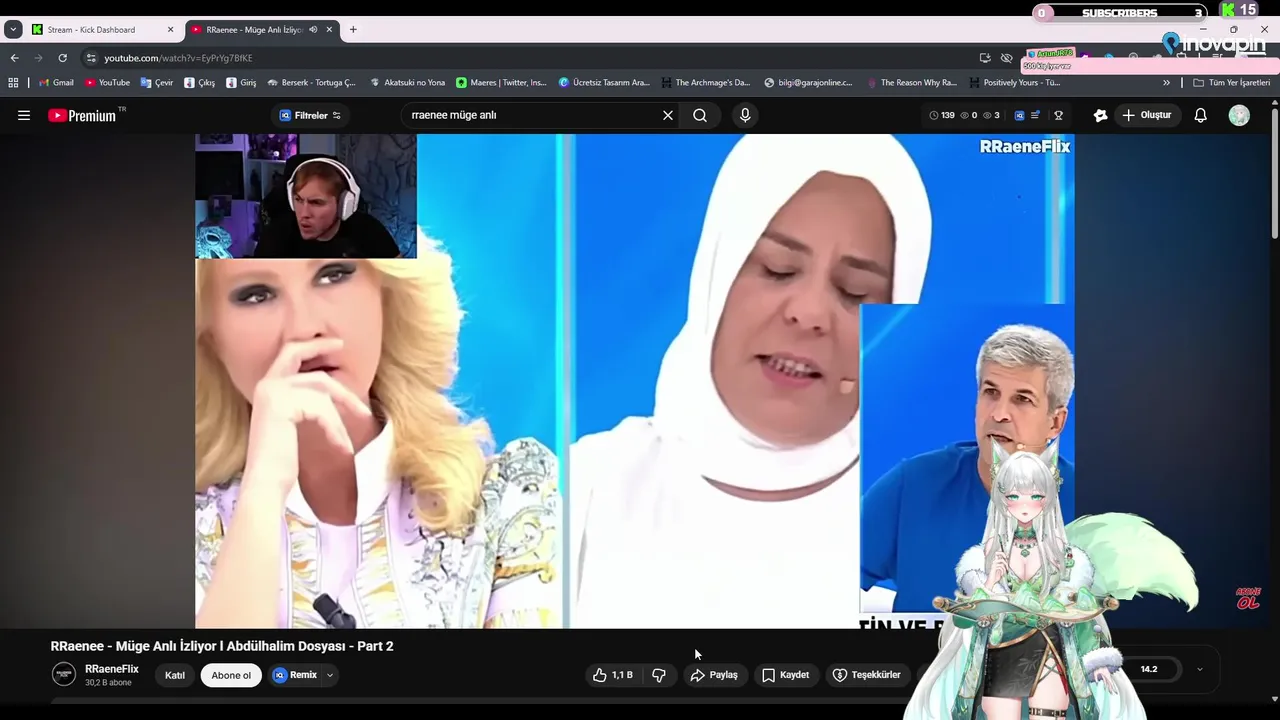Open the browser apps grid shortcut
This screenshot has height=720, width=1280.
tap(13, 83)
